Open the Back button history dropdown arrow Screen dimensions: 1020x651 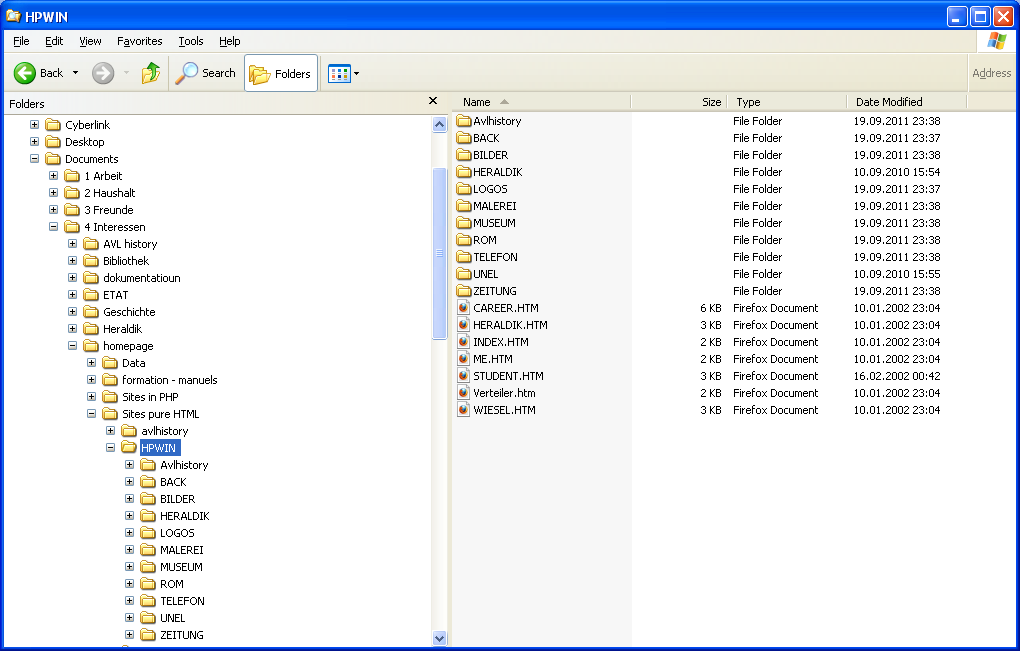click(x=75, y=73)
